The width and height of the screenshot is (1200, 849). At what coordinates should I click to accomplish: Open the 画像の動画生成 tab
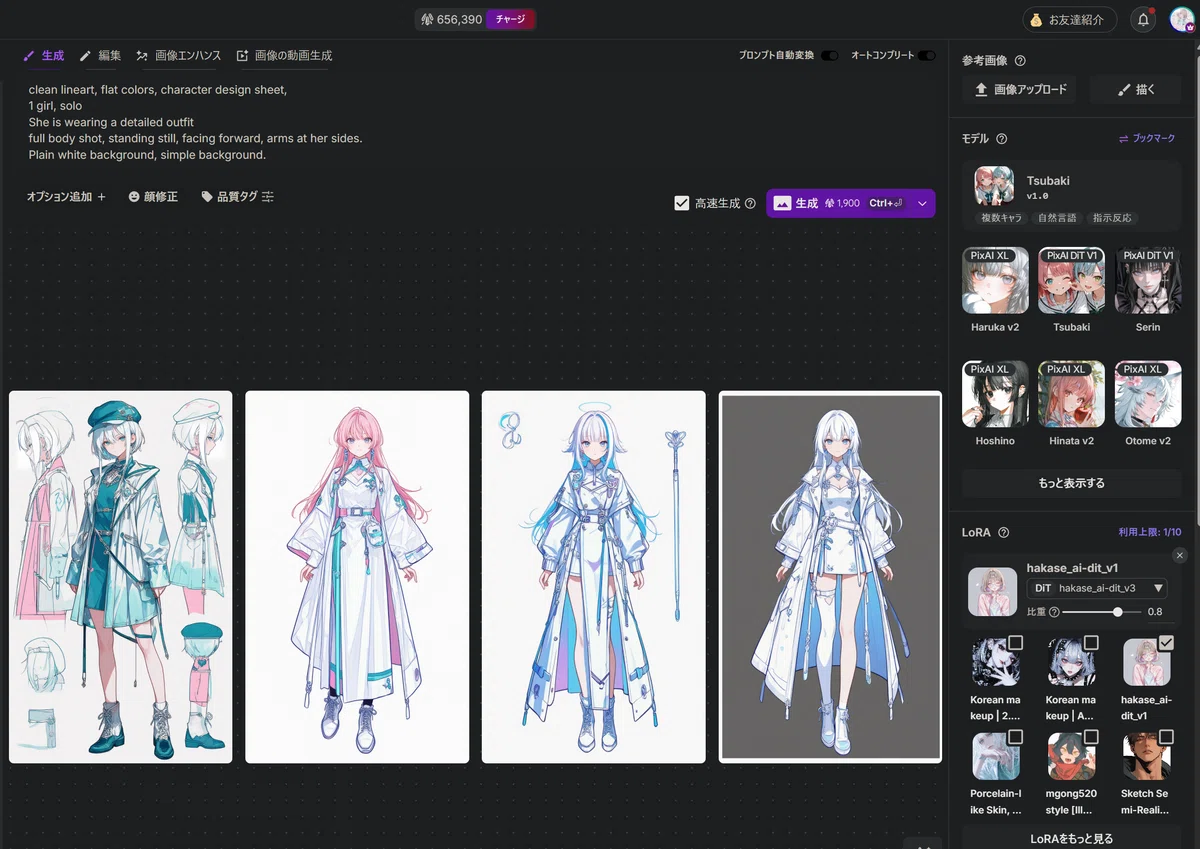point(284,56)
